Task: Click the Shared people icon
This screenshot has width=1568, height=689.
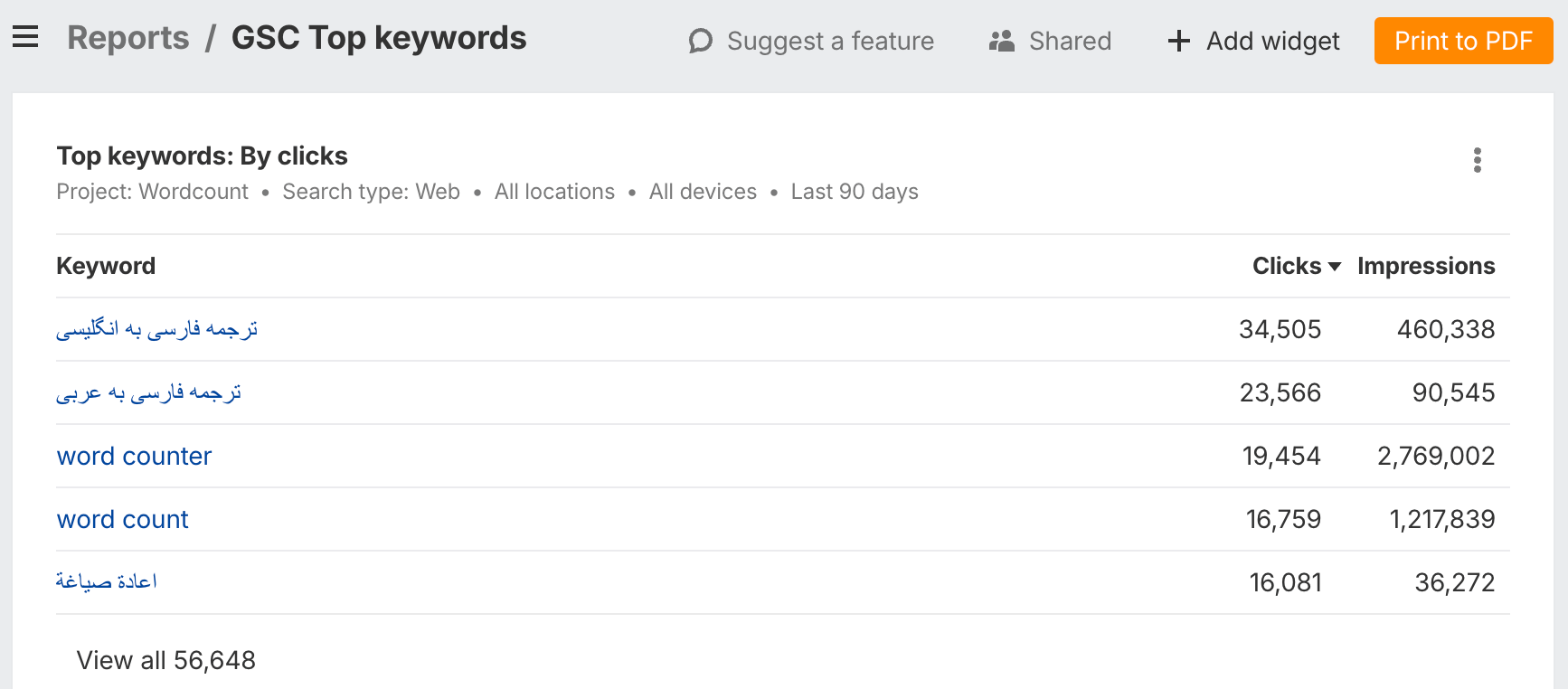Action: pos(1002,41)
